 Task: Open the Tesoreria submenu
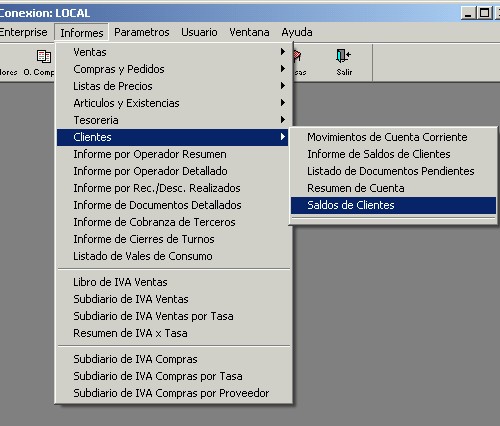[173, 120]
